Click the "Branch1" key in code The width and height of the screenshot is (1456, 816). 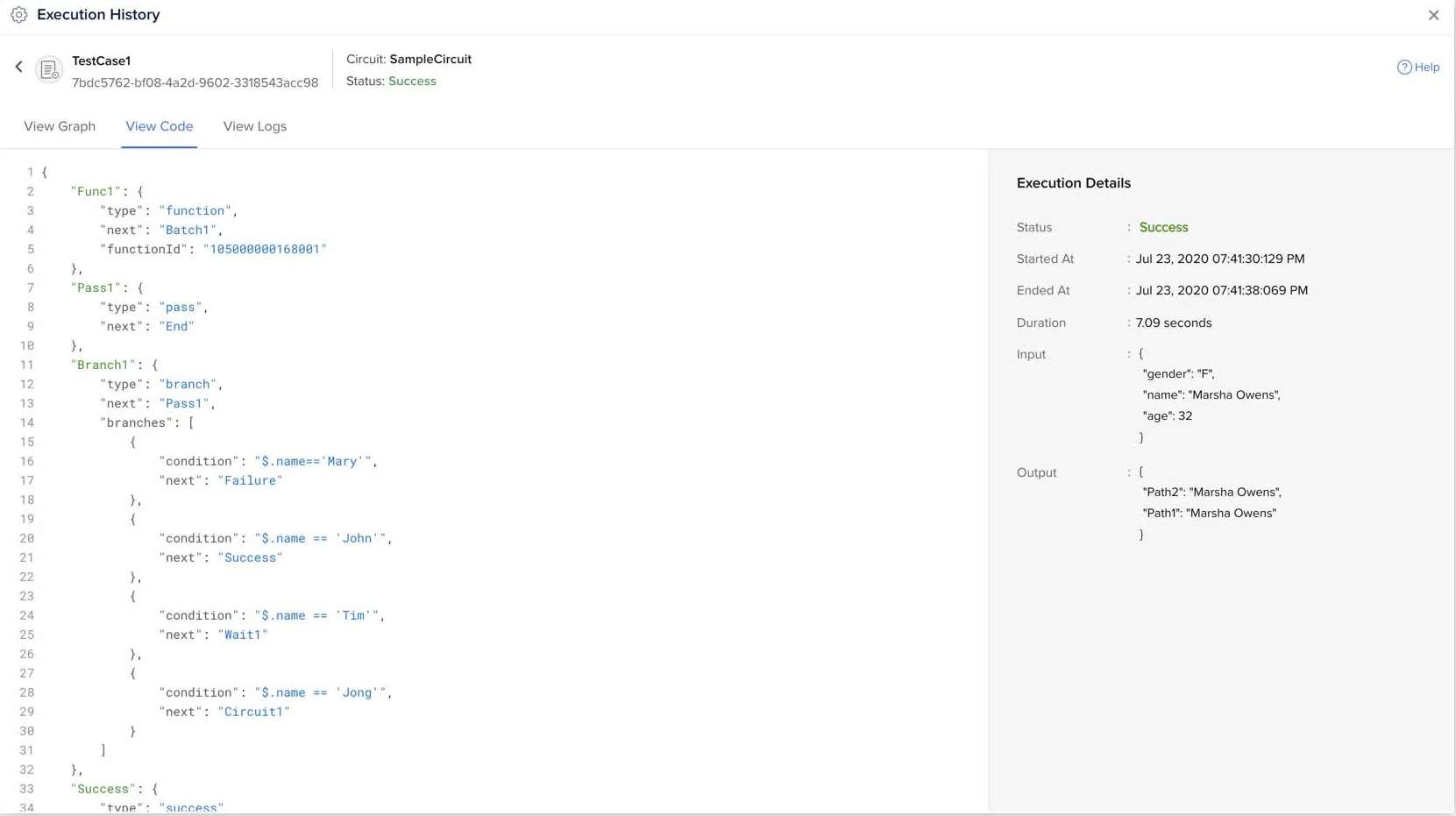coord(104,365)
